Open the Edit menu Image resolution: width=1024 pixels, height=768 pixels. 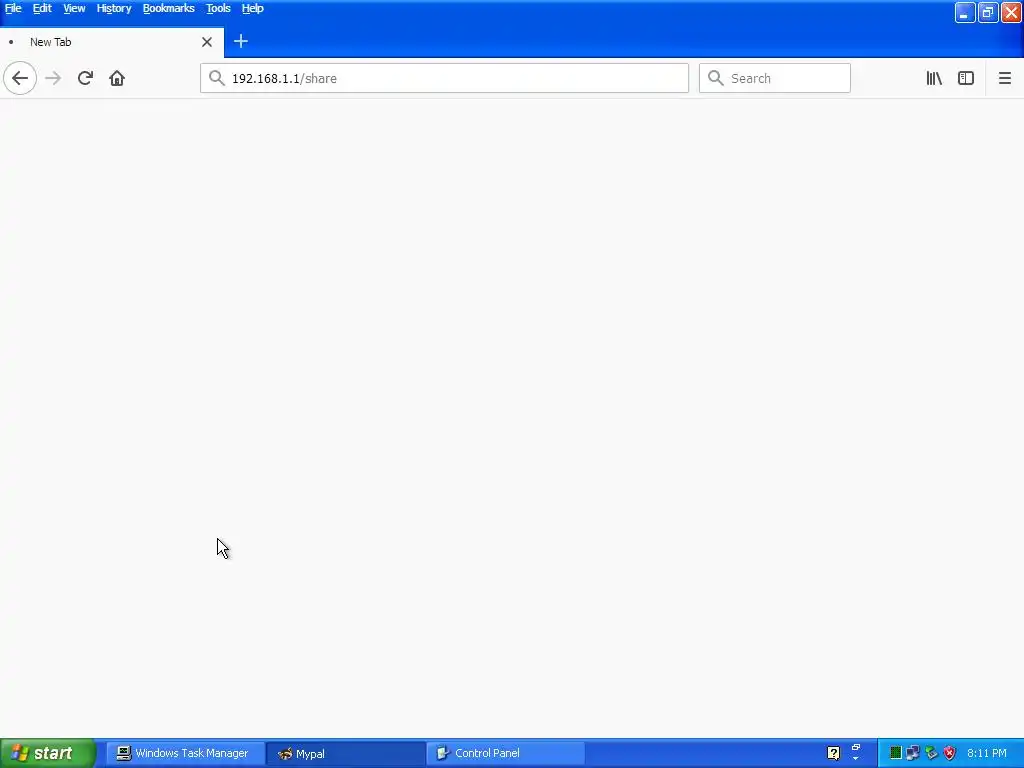tap(42, 8)
